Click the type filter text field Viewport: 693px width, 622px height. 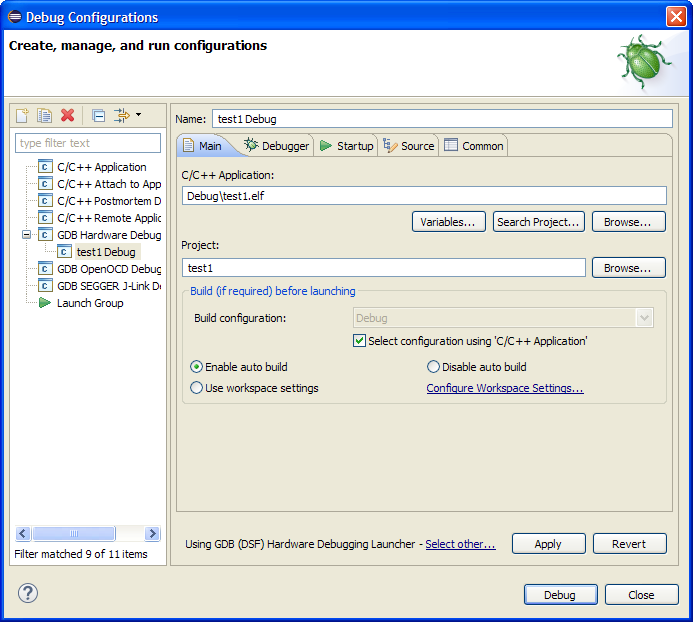point(88,143)
